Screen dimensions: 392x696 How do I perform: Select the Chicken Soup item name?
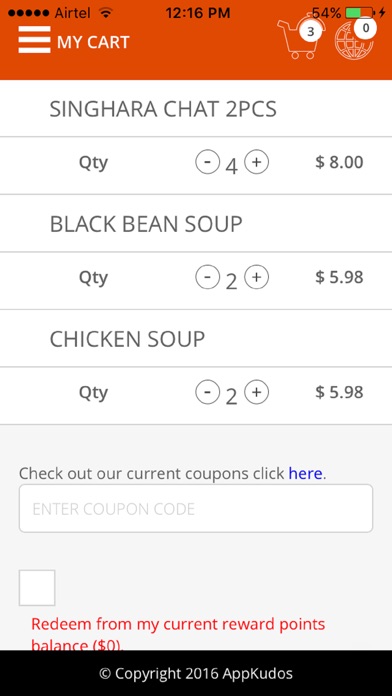click(127, 340)
